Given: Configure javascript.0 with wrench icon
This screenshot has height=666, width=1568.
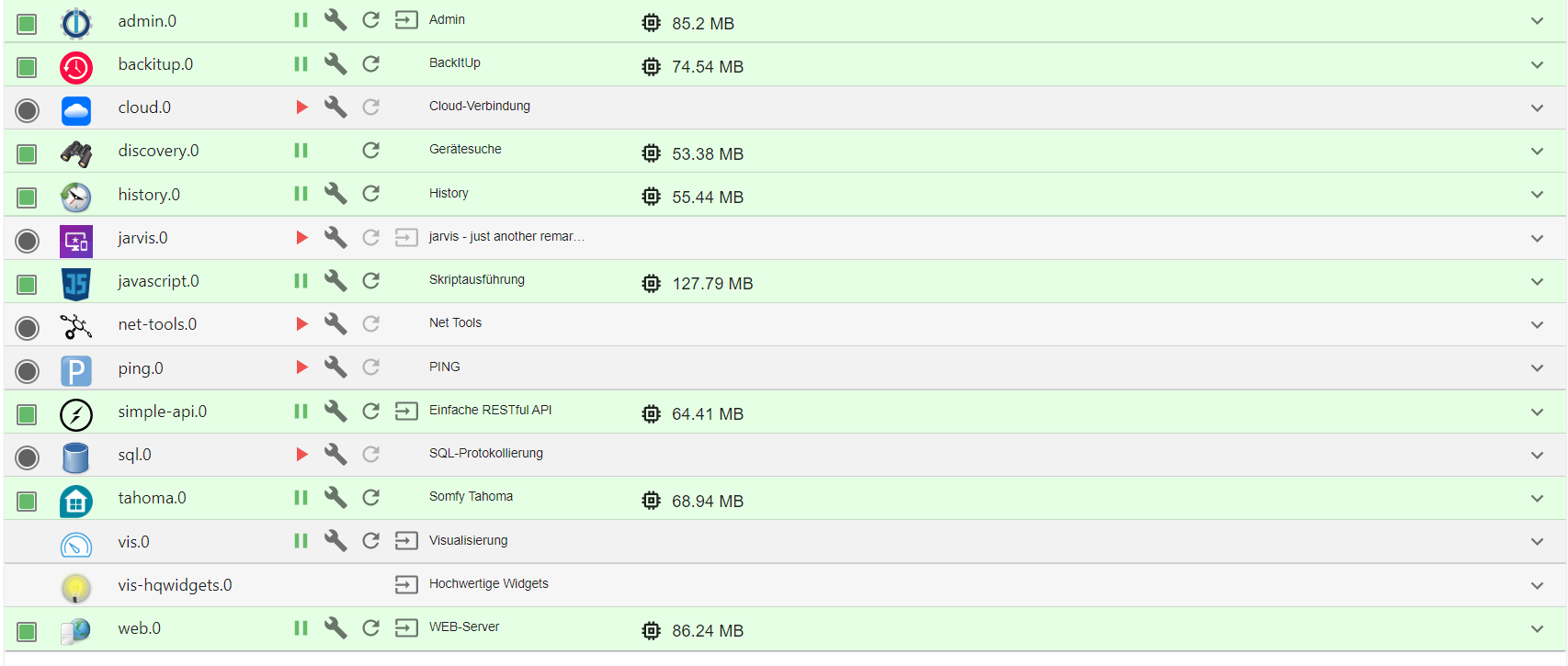Looking at the screenshot, I should (x=335, y=281).
